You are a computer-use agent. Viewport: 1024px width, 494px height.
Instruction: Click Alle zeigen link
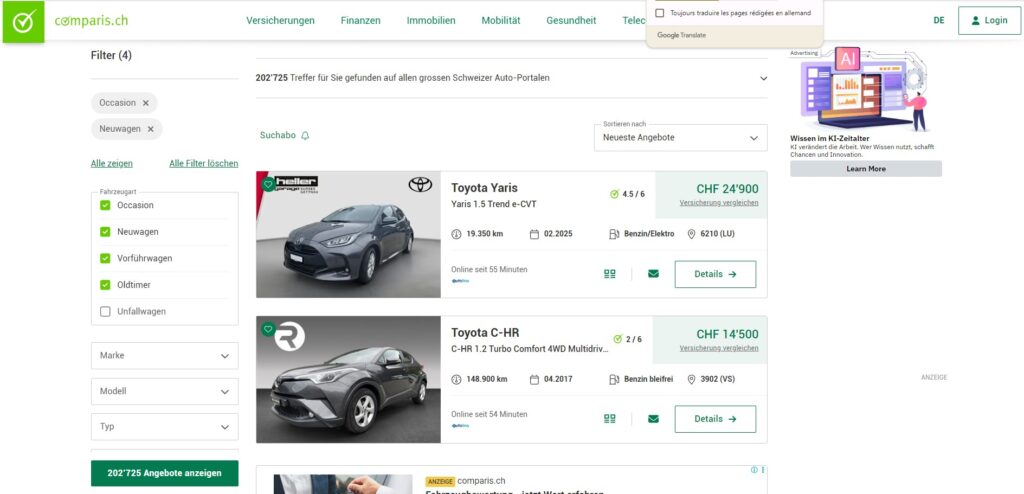(x=112, y=163)
